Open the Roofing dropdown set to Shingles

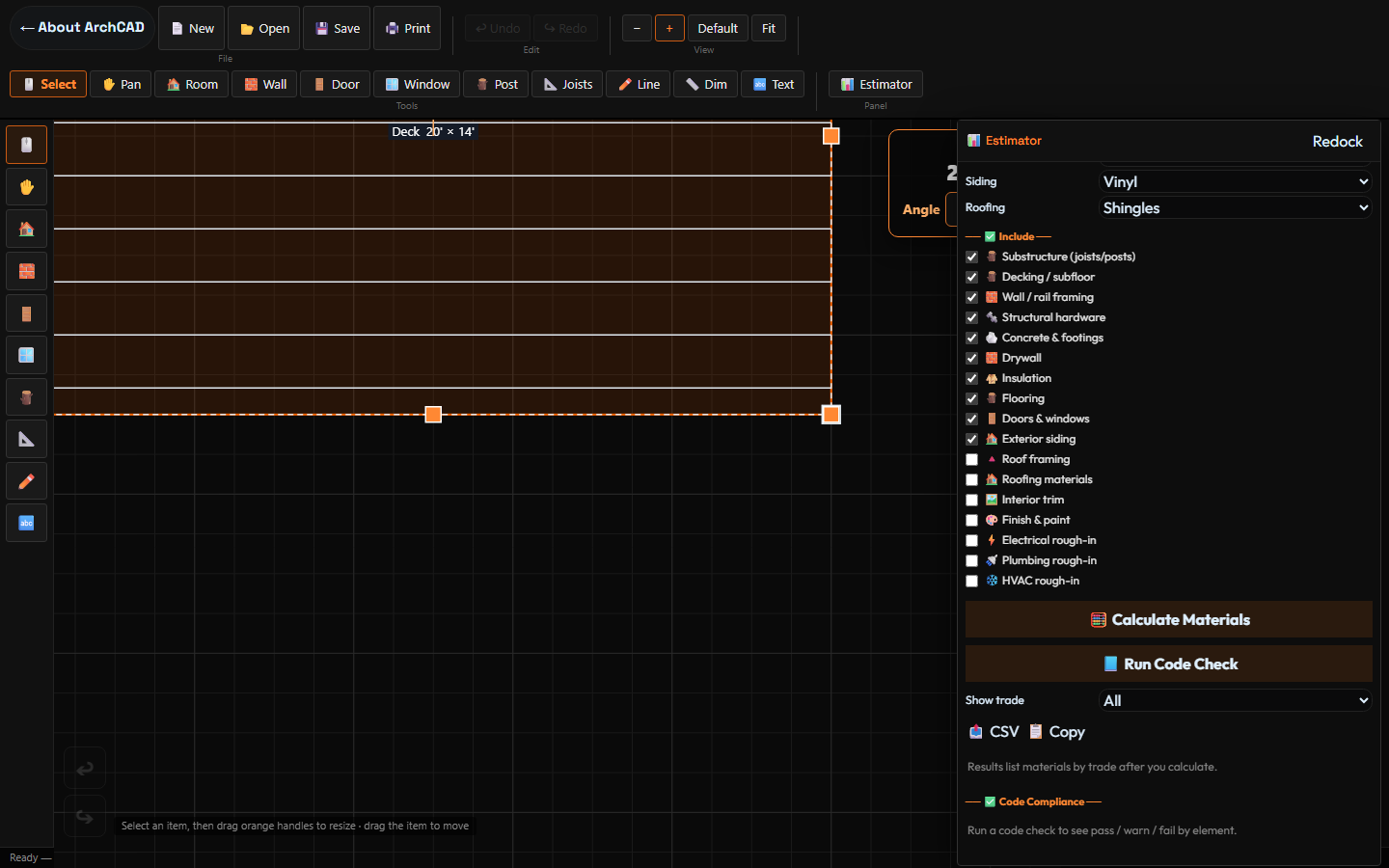[x=1236, y=207]
